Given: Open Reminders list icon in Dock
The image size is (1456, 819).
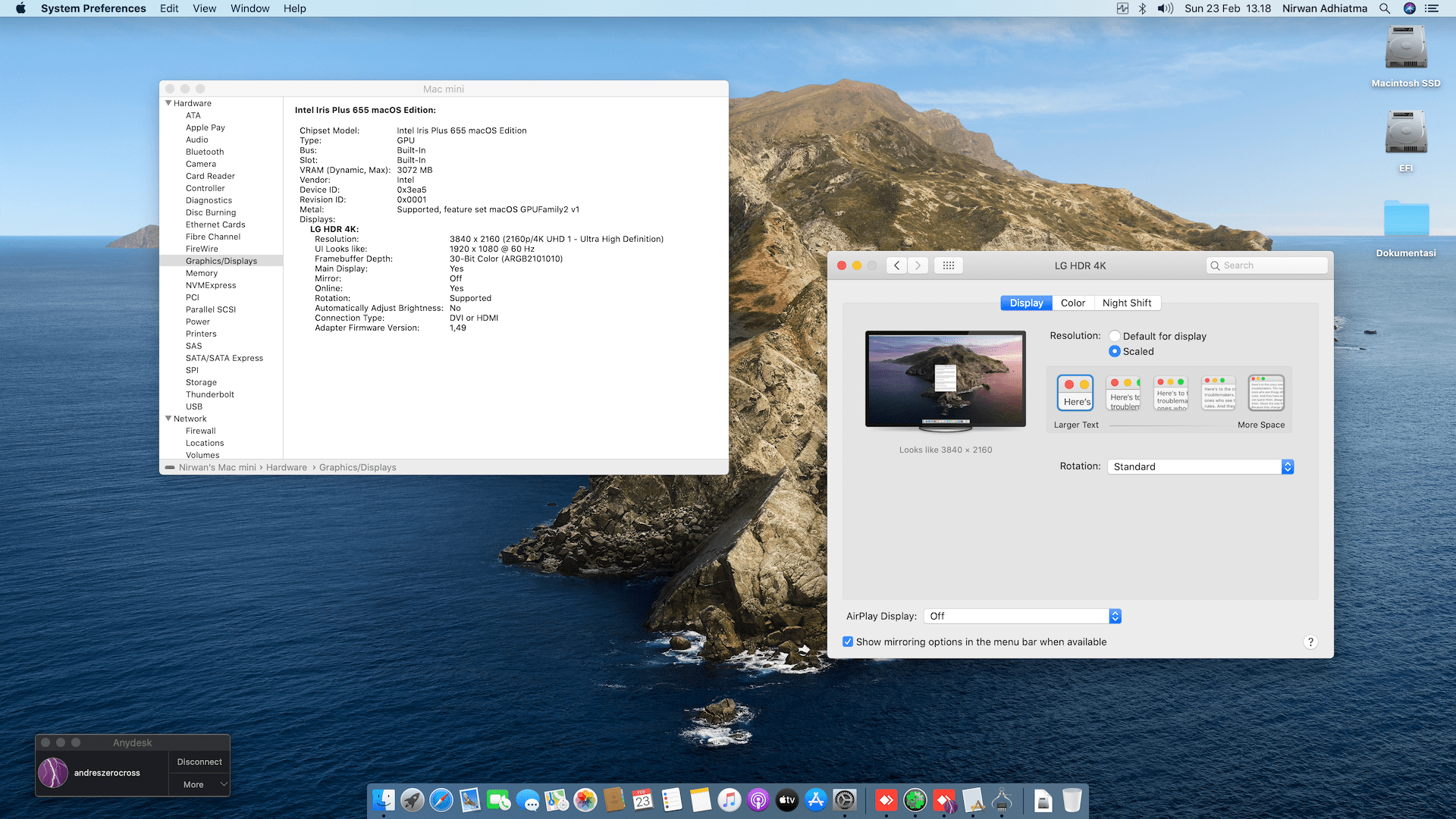Looking at the screenshot, I should pos(672,800).
